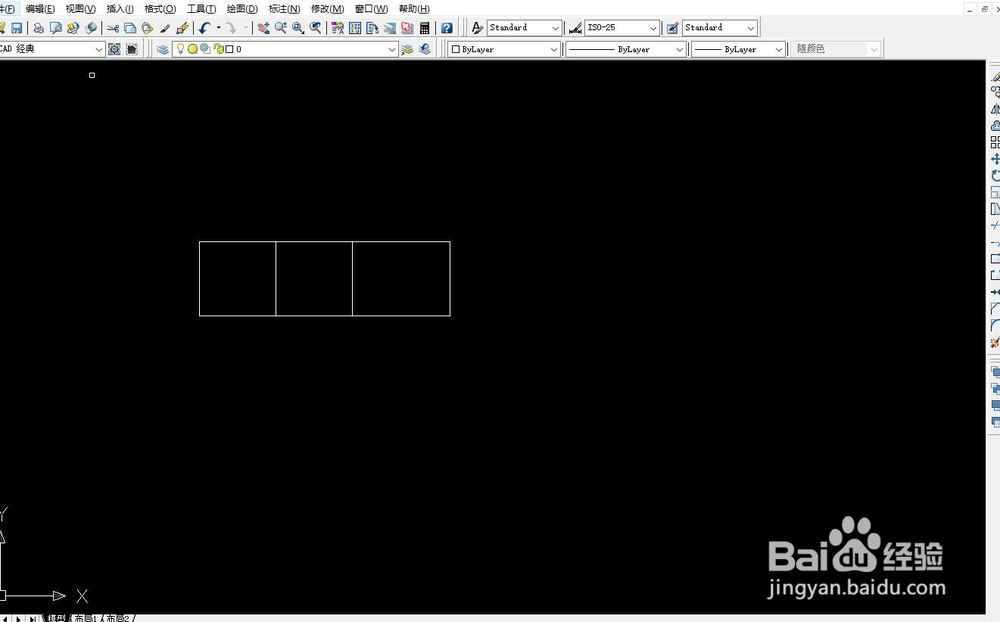Click the Undo arrow icon
The image size is (1000, 622).
coord(204,28)
